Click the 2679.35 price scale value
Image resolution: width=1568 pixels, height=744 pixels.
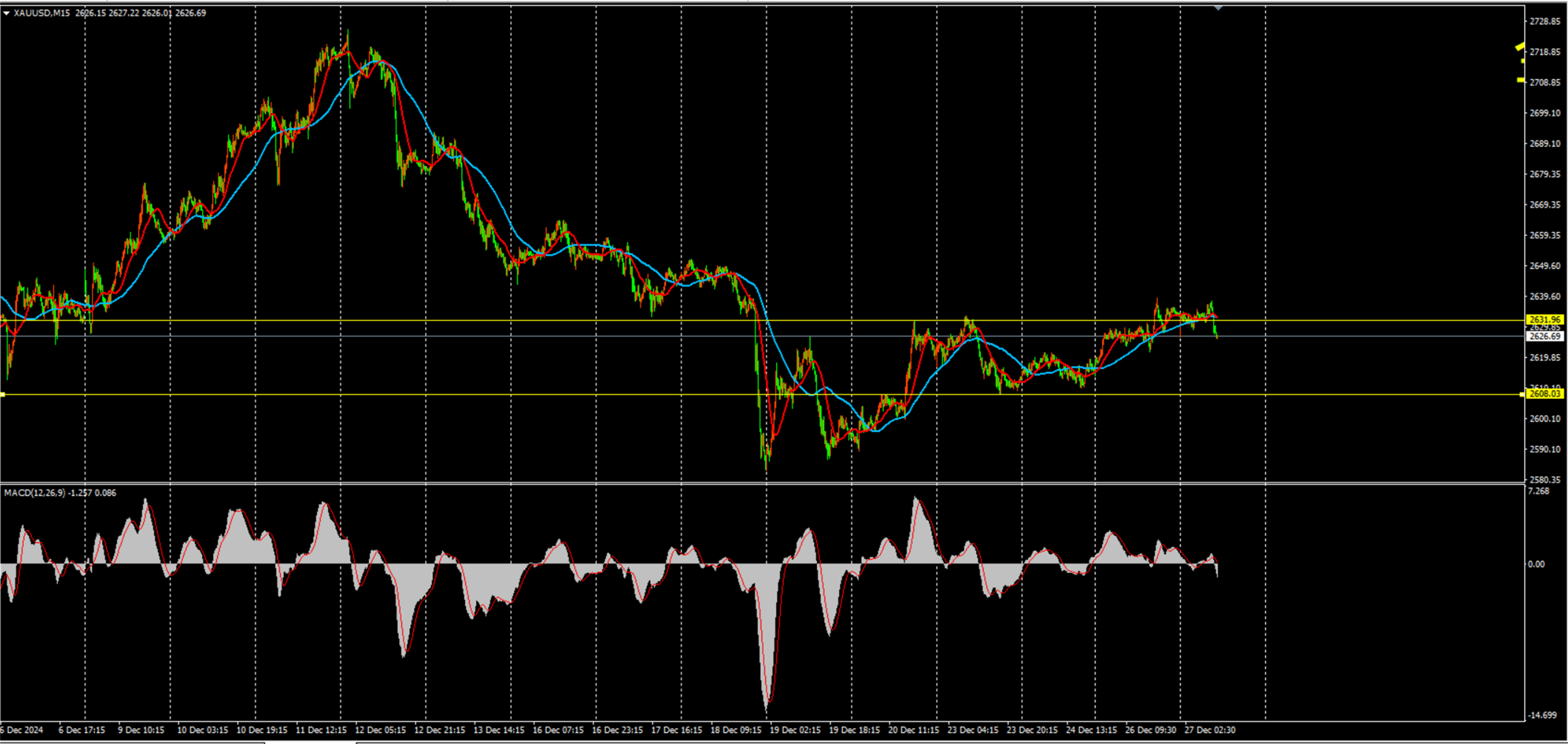(x=1545, y=174)
